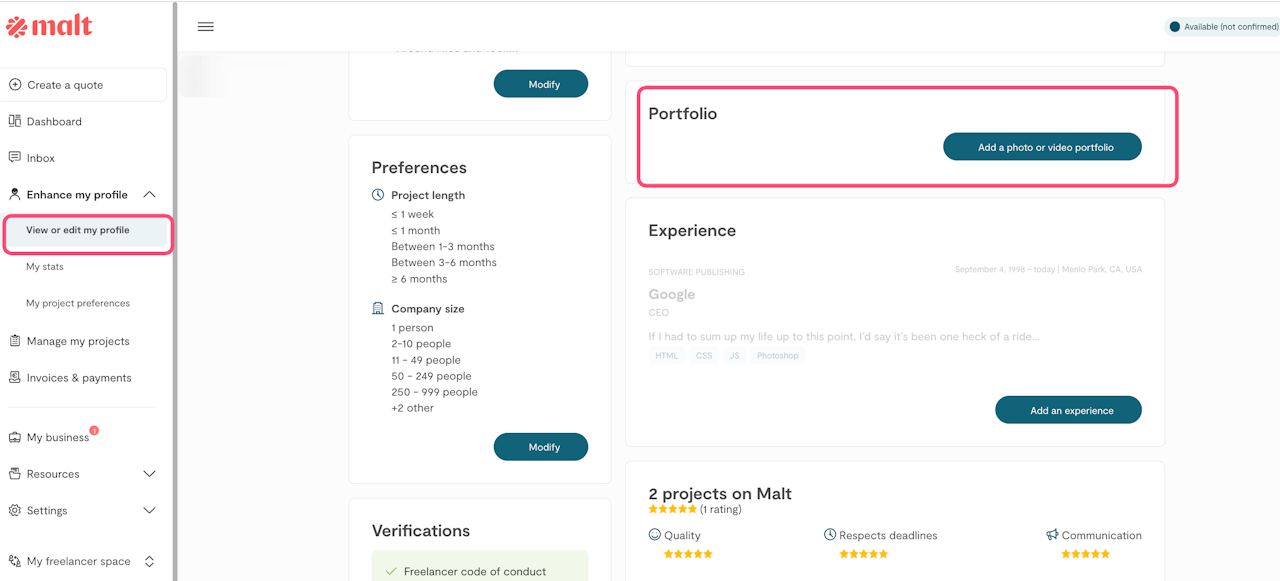Click the Manage my projects icon
The height and width of the screenshot is (581, 1280).
click(15, 341)
